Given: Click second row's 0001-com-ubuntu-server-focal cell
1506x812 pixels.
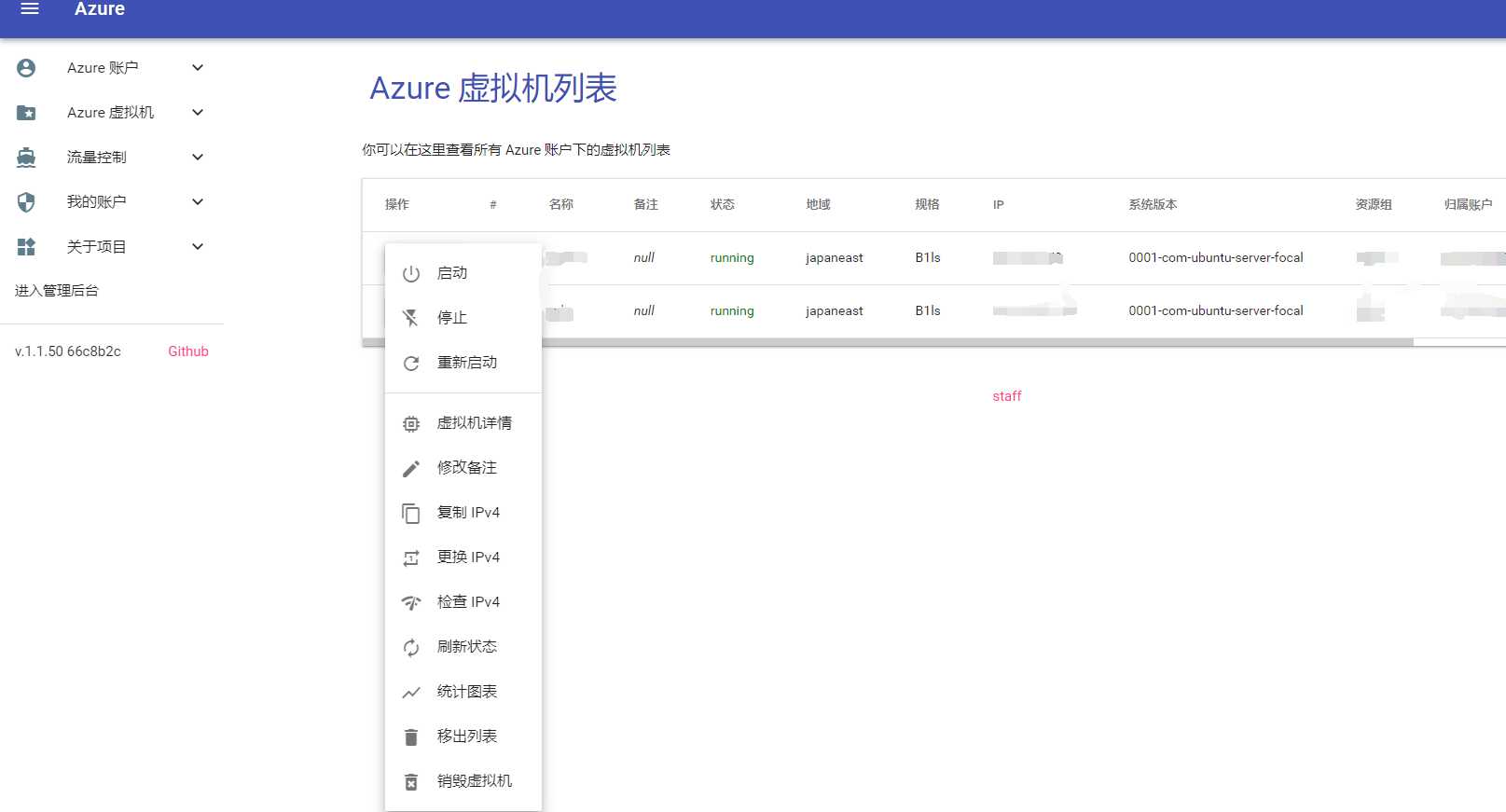Looking at the screenshot, I should [x=1216, y=311].
